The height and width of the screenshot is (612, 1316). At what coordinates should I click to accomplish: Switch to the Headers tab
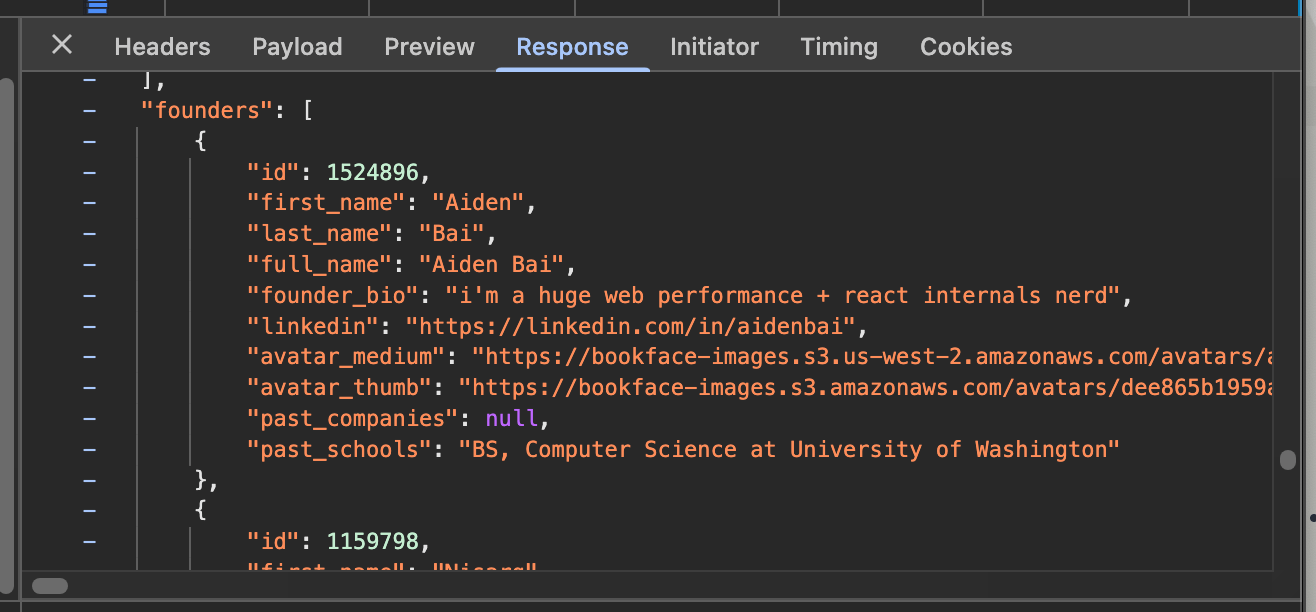(162, 47)
